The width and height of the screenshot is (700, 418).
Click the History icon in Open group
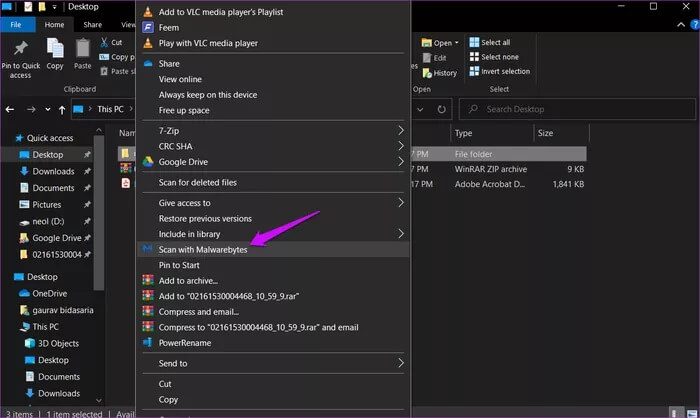coord(427,73)
